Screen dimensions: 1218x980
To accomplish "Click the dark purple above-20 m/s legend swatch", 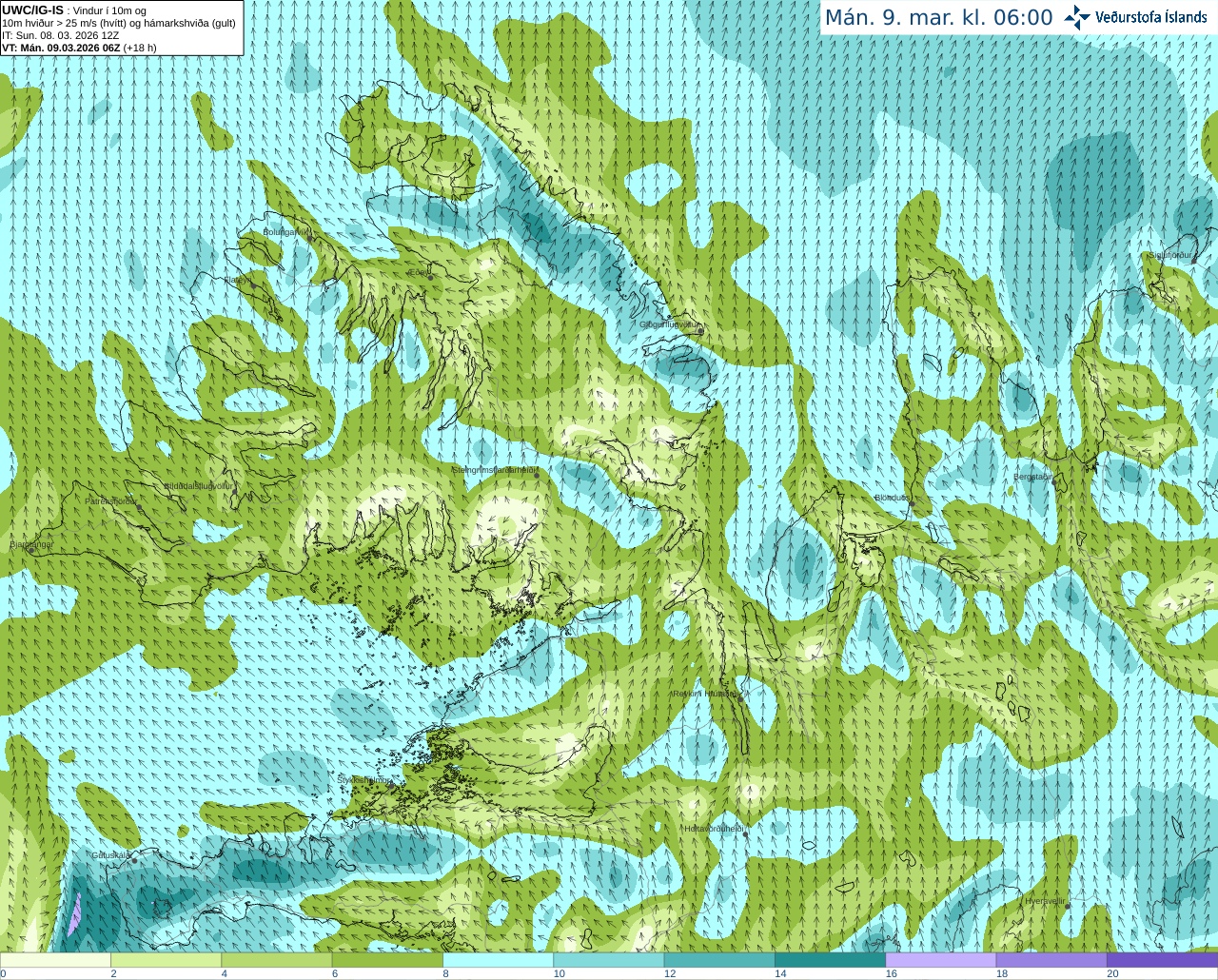I will pos(1162,960).
